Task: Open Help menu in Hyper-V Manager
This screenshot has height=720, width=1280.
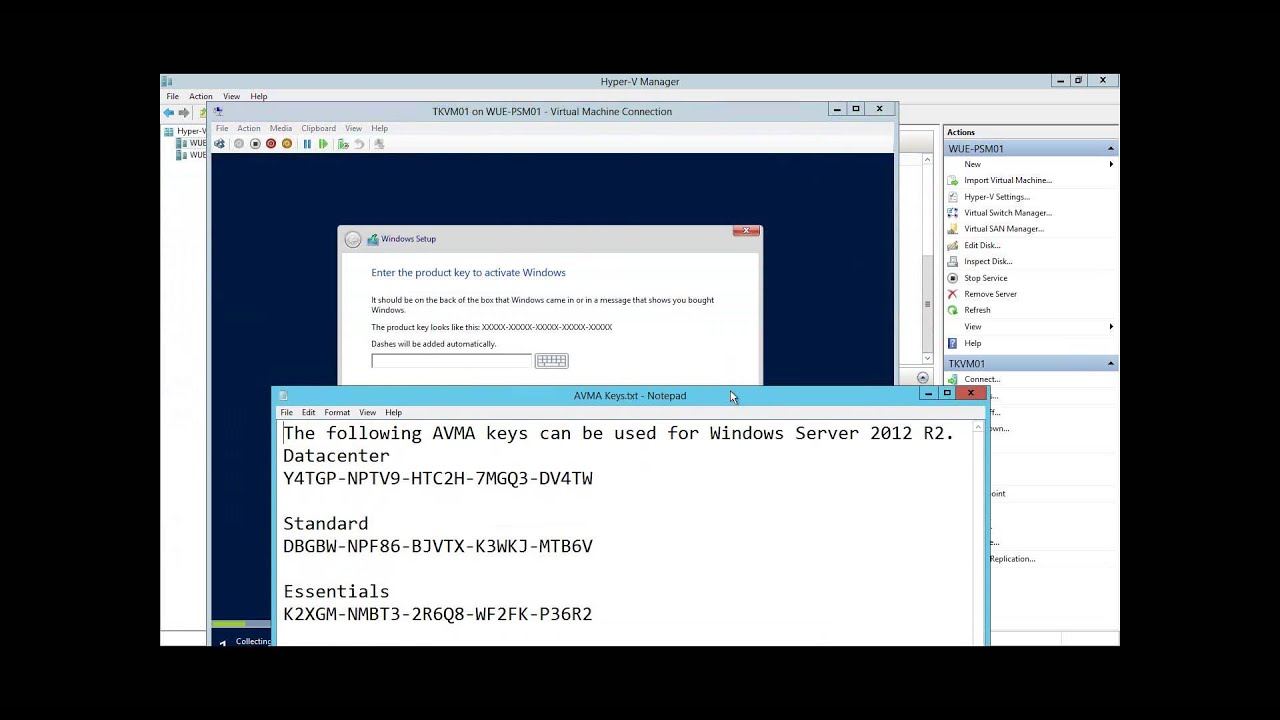Action: coord(259,97)
